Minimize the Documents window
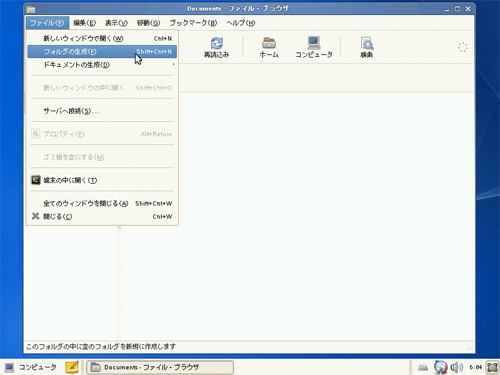The width and height of the screenshot is (500, 375). [447, 9]
